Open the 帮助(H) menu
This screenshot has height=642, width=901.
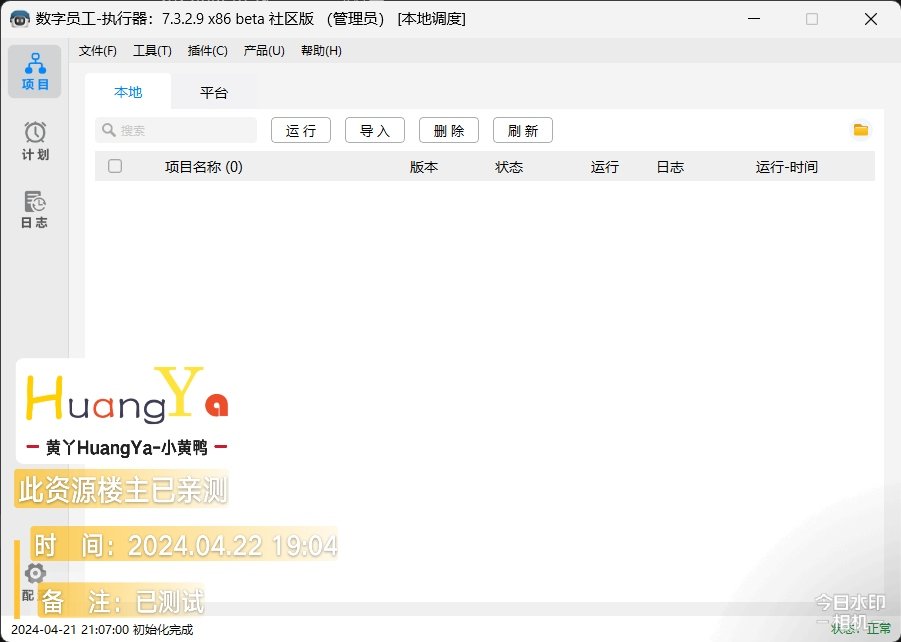pyautogui.click(x=321, y=51)
